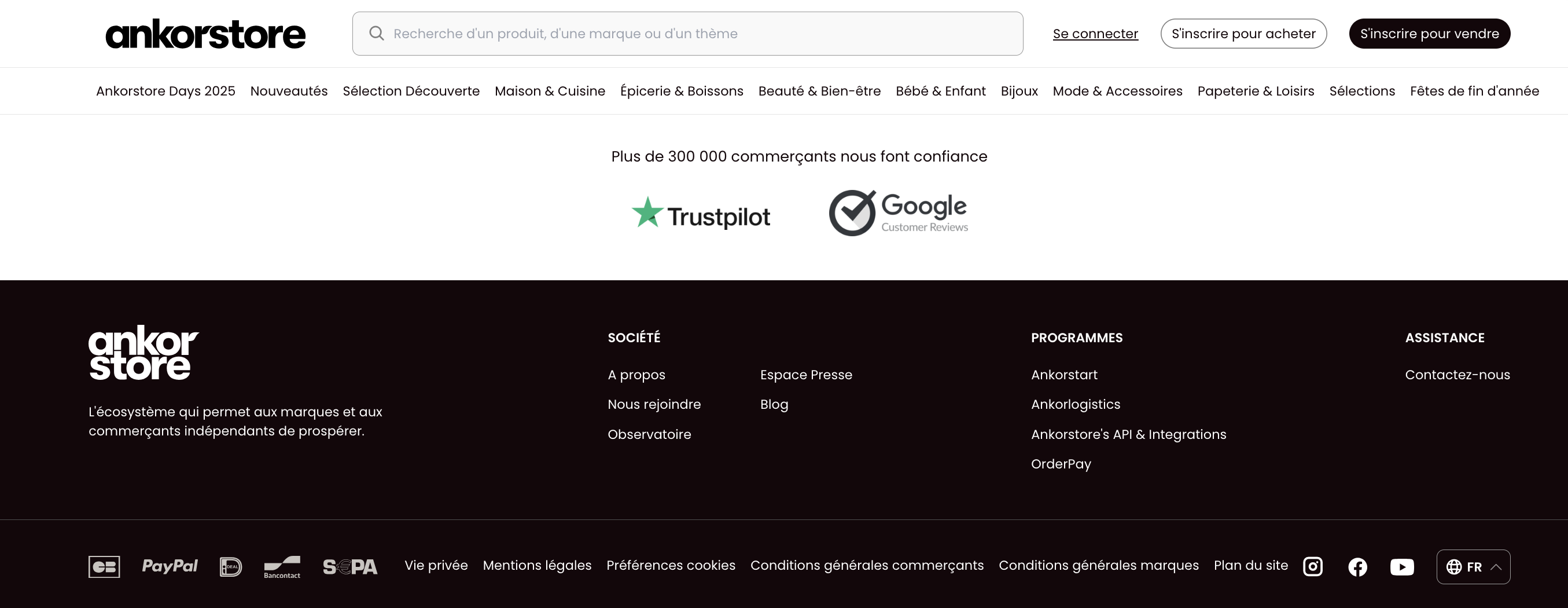Click the S'inscrire pour acheter button
The width and height of the screenshot is (1568, 608).
[x=1243, y=34]
